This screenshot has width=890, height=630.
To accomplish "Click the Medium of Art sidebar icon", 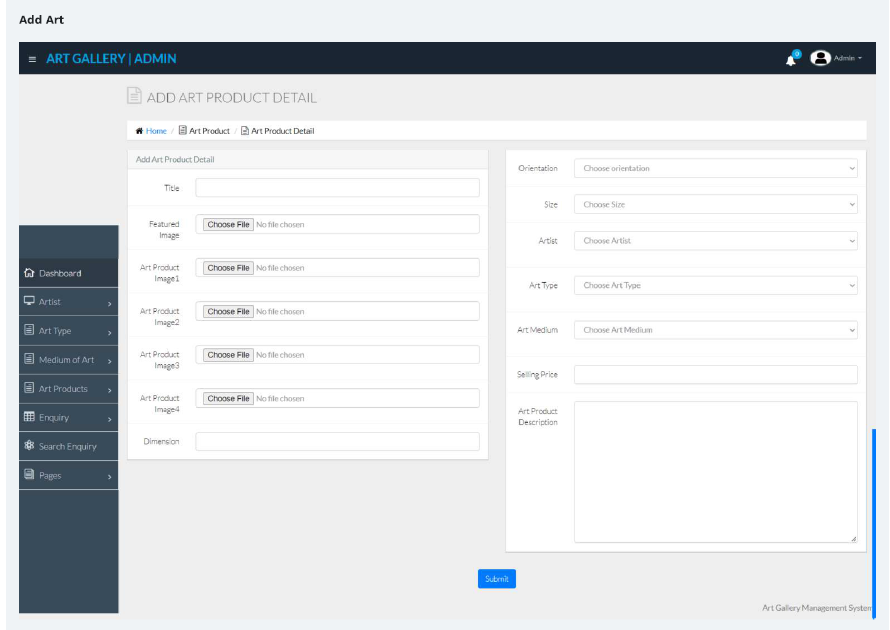I will [29, 359].
